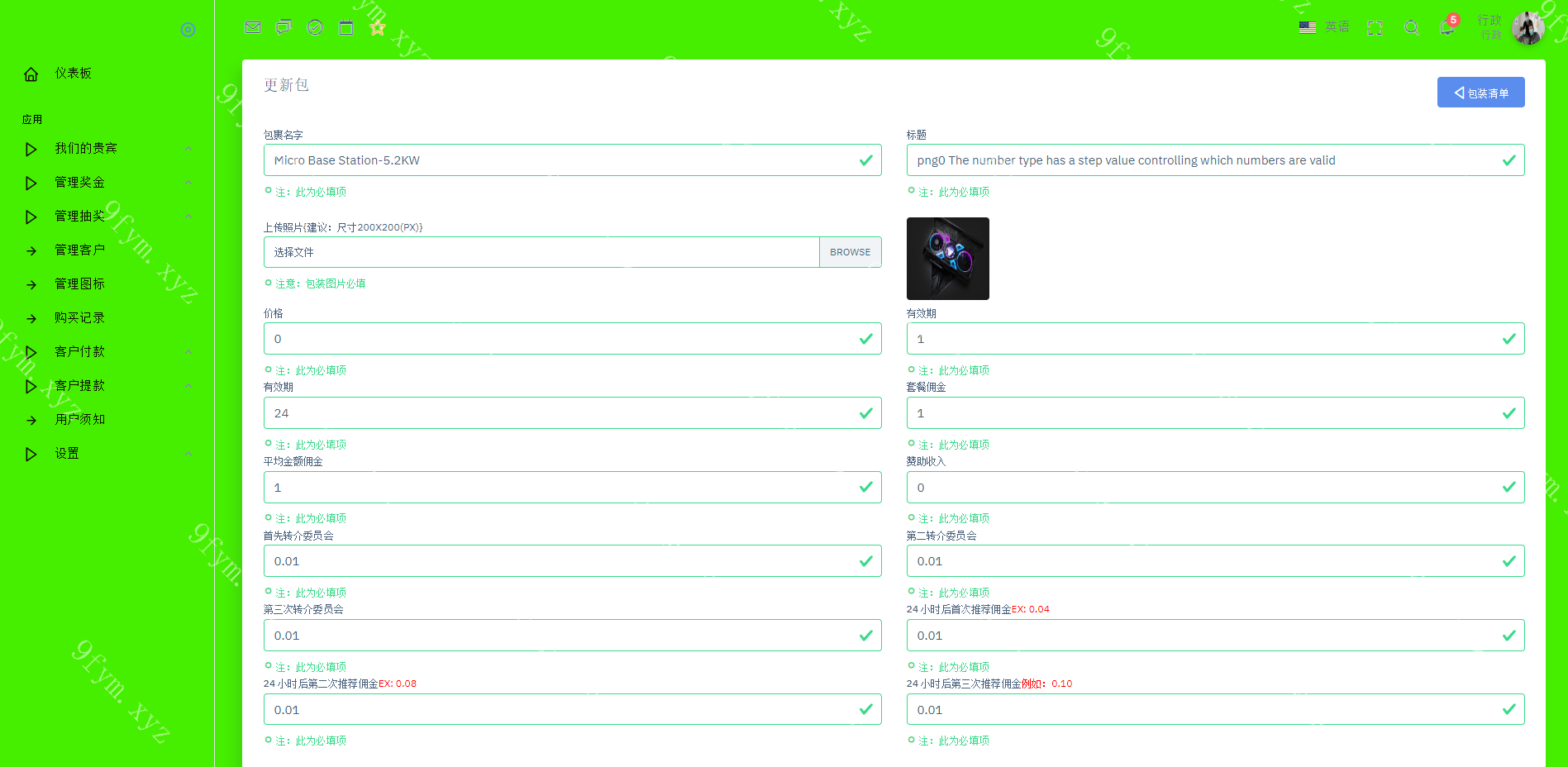Focus the 第二转介委员会 input field
This screenshot has height=767, width=1568.
coord(1216,561)
